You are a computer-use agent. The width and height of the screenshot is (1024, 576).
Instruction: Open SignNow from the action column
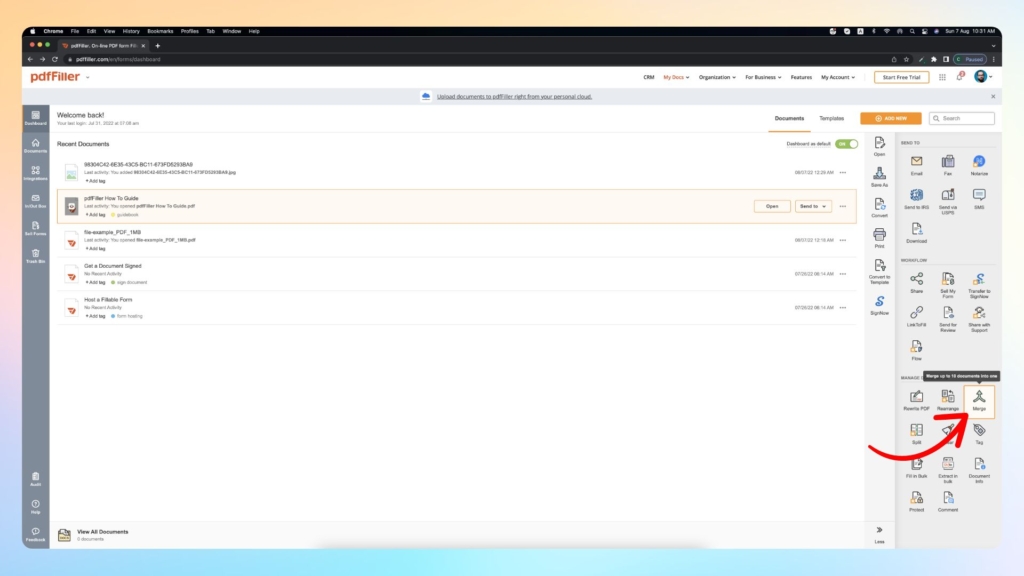coord(879,305)
